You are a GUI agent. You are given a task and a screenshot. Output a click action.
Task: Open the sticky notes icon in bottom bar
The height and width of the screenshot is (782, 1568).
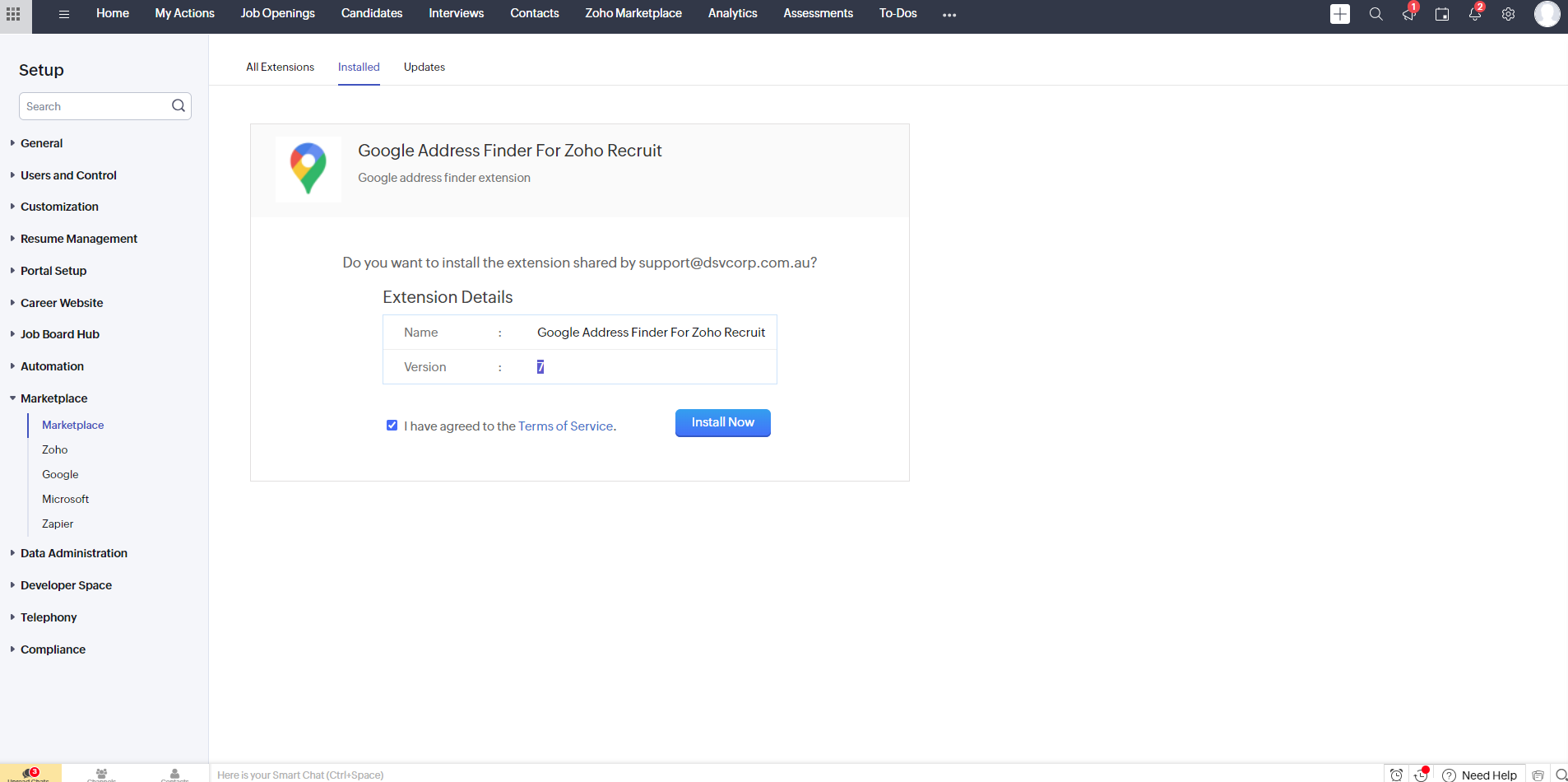(x=1538, y=775)
